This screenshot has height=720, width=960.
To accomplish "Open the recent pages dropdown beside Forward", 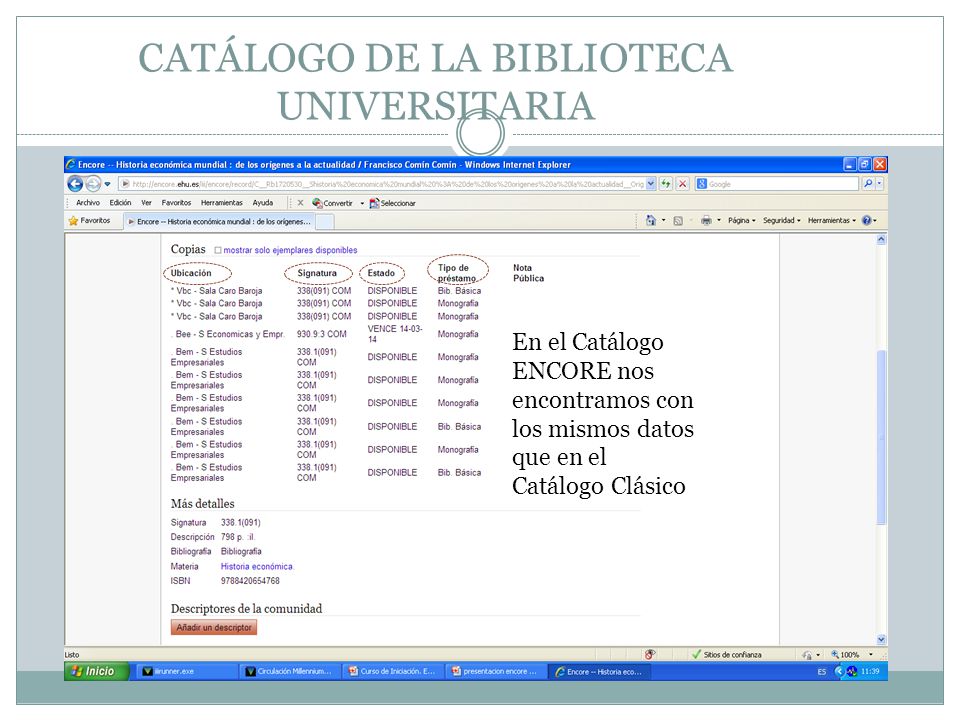I will (x=107, y=184).
